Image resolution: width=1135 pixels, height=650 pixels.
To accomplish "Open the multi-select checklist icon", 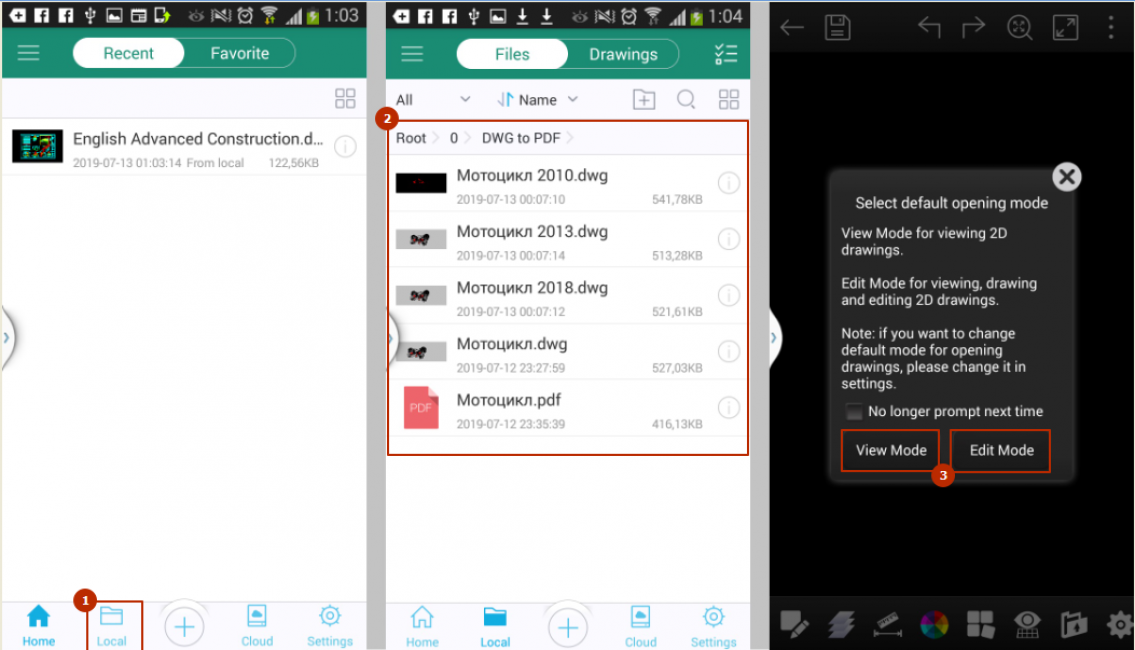I will [726, 54].
